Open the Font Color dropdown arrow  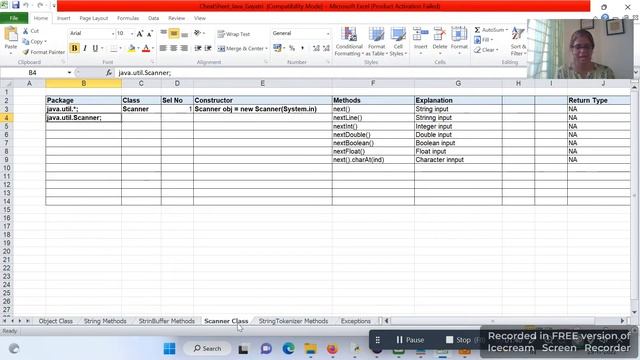click(x=153, y=49)
